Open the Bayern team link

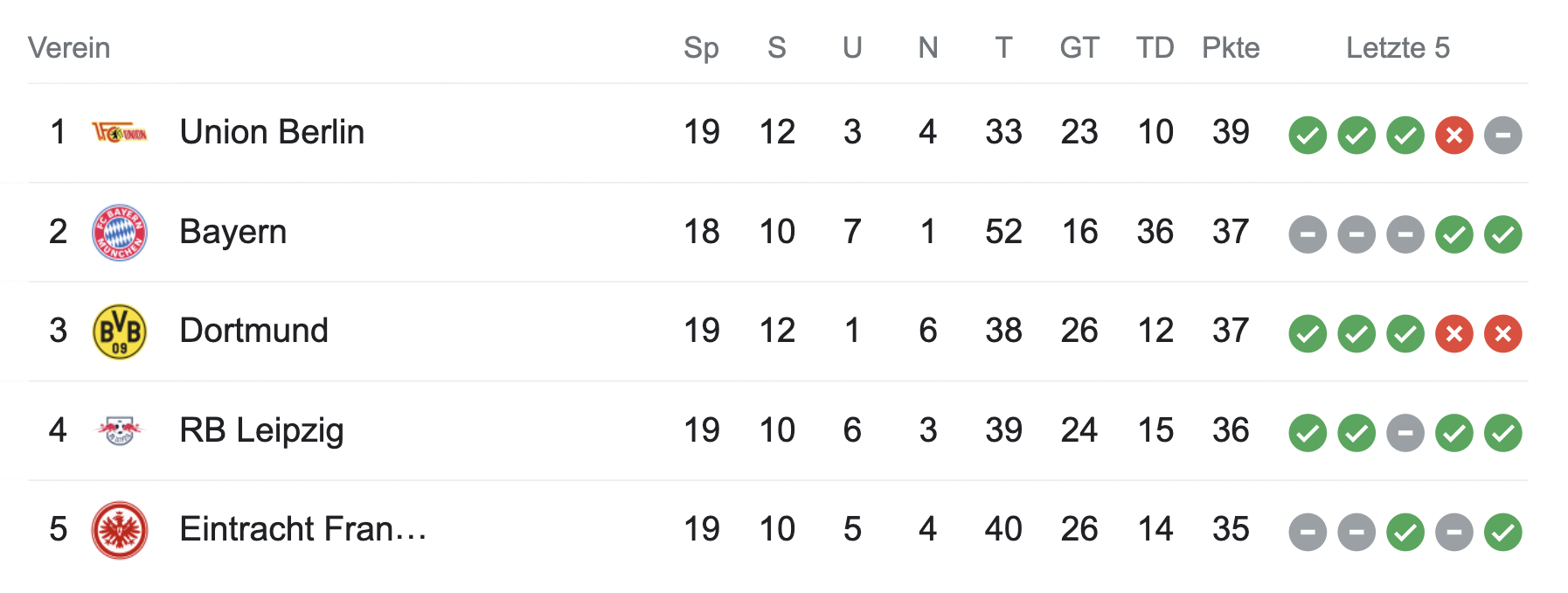coord(232,232)
